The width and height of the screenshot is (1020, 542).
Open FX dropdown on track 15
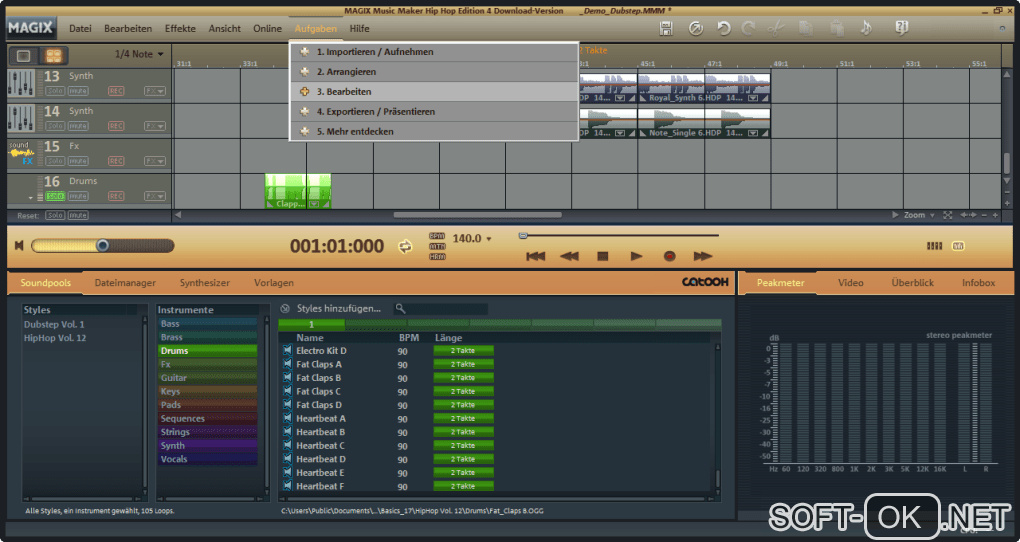(x=155, y=161)
